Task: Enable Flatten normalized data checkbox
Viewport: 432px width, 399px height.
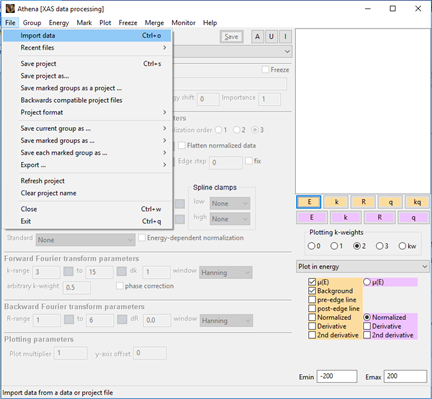Action: [x=182, y=145]
